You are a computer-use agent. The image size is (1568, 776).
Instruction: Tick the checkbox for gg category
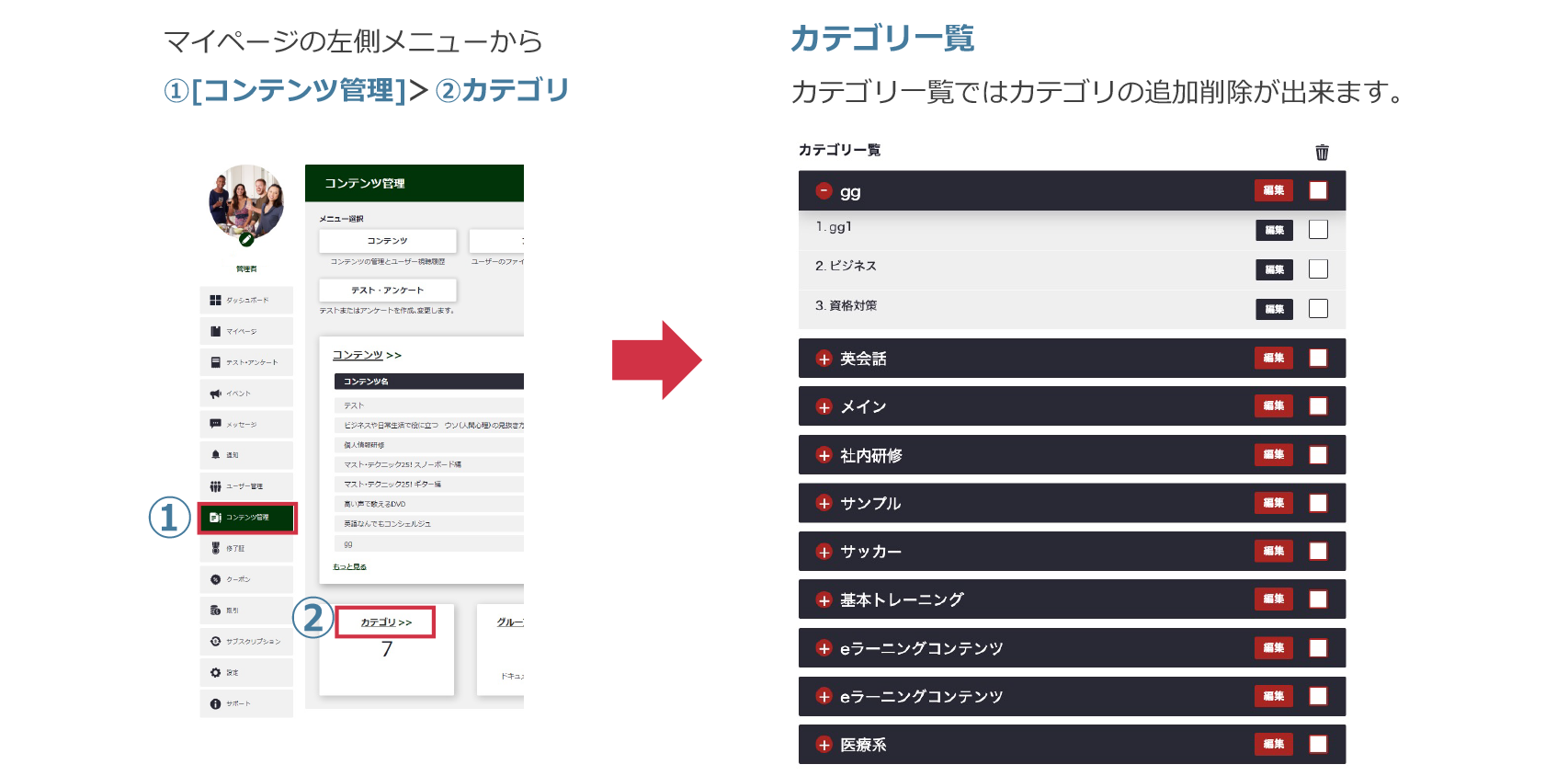point(1318,190)
